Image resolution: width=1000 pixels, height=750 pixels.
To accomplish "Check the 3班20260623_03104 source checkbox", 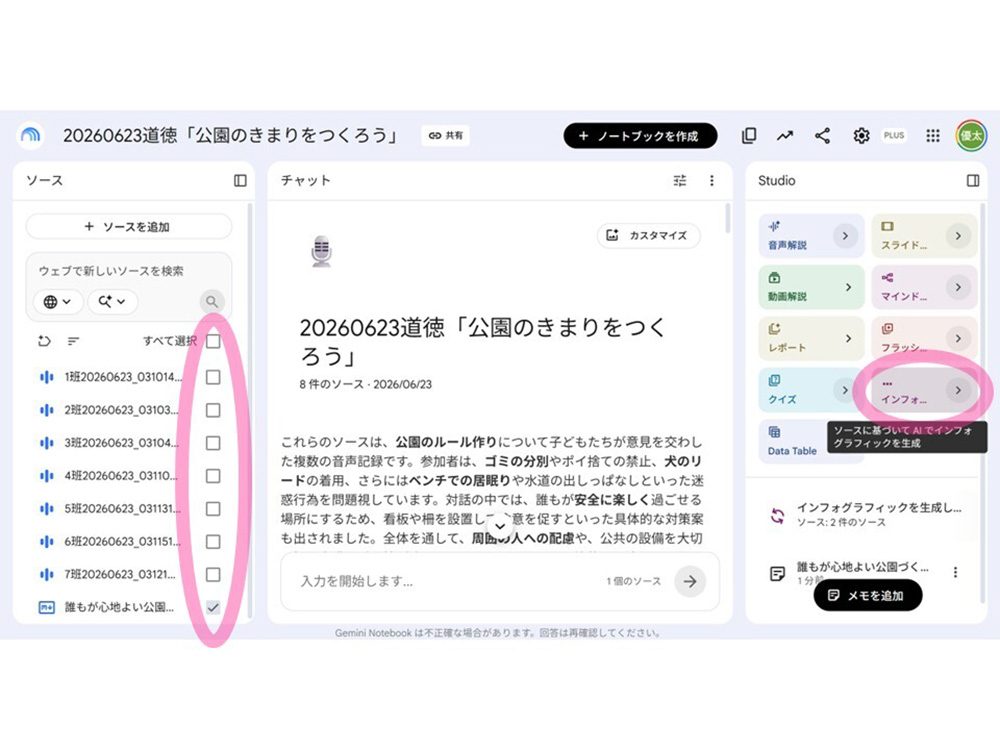I will pos(213,443).
